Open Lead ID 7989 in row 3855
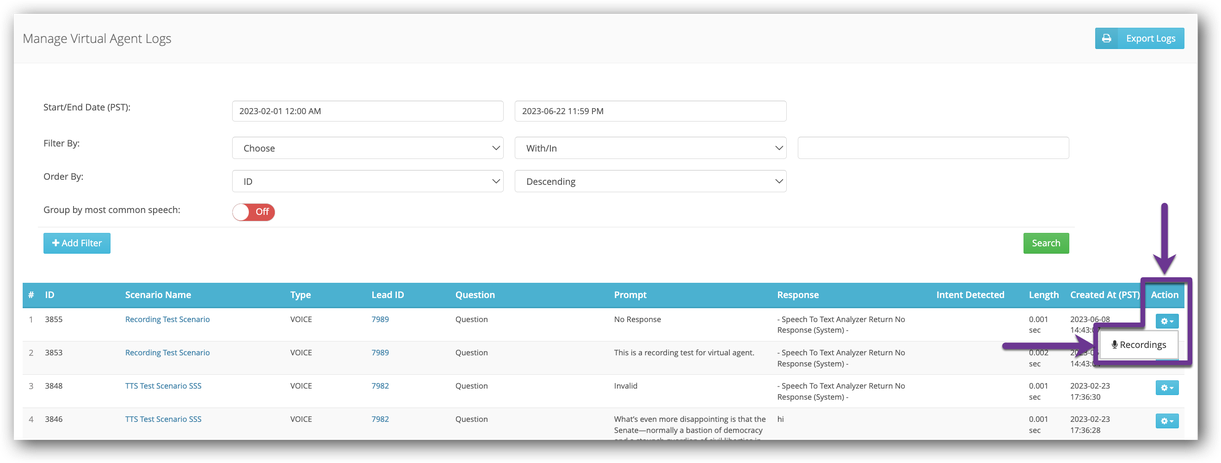Viewport: 1221px width, 463px height. (380, 320)
